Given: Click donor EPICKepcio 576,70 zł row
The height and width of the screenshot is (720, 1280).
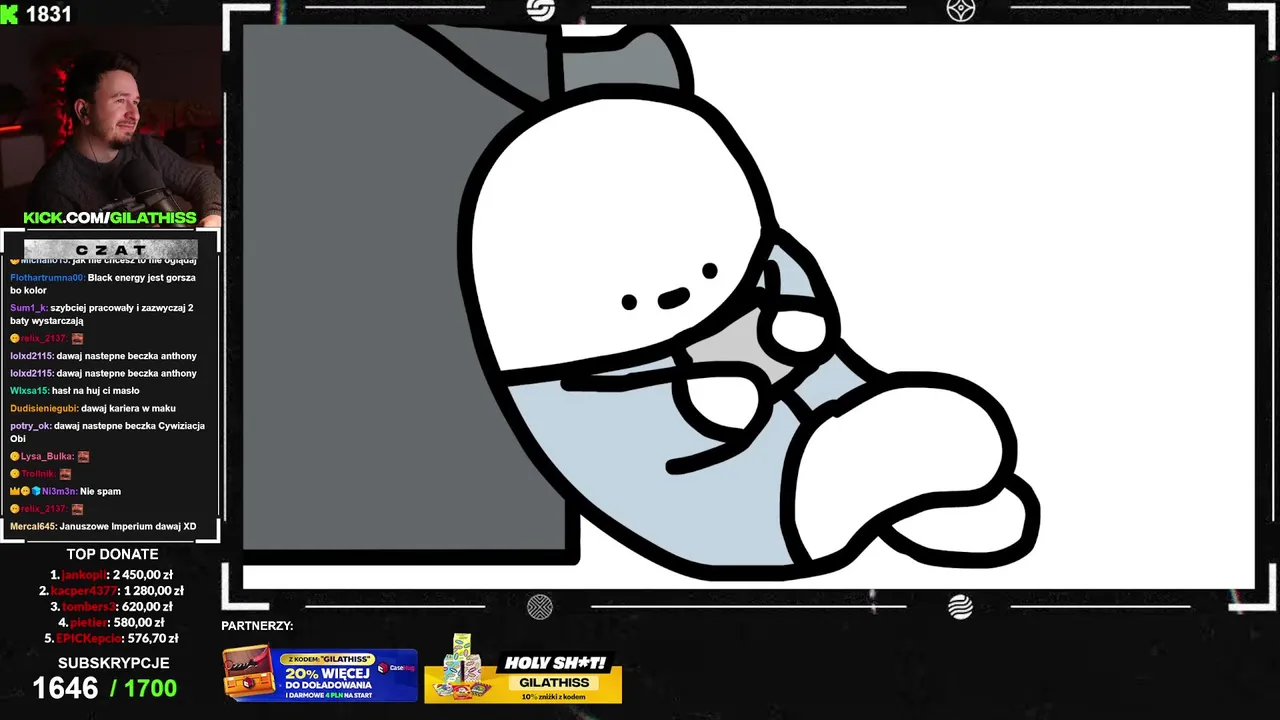Looking at the screenshot, I should click(x=112, y=638).
